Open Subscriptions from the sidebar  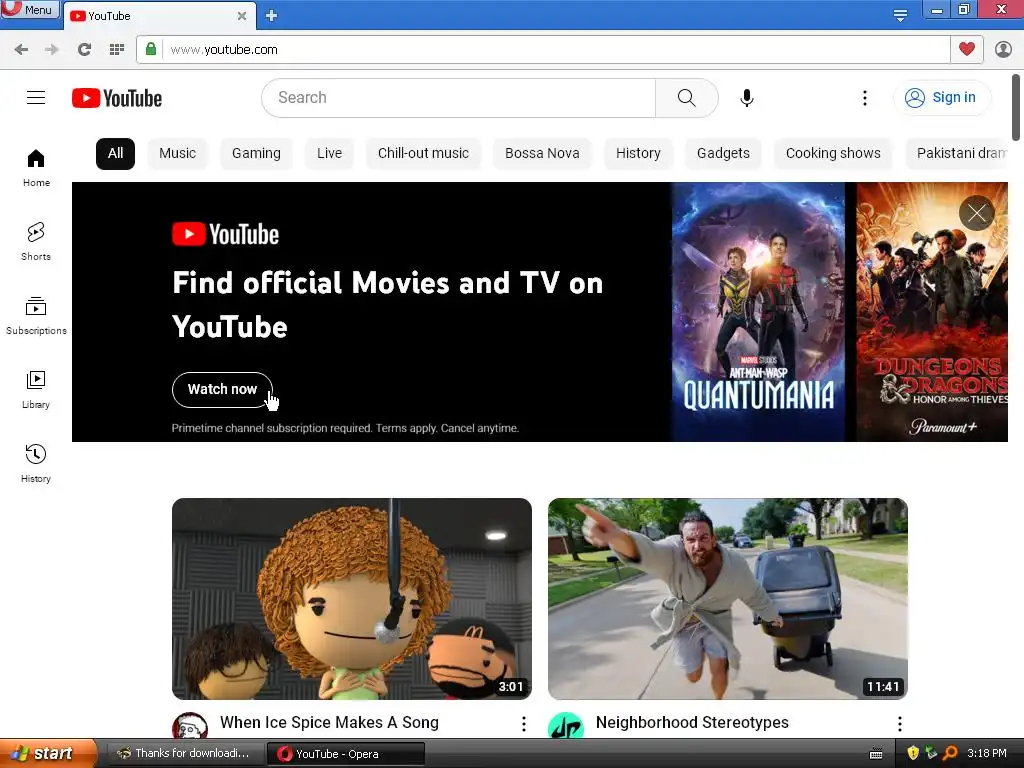(x=36, y=315)
